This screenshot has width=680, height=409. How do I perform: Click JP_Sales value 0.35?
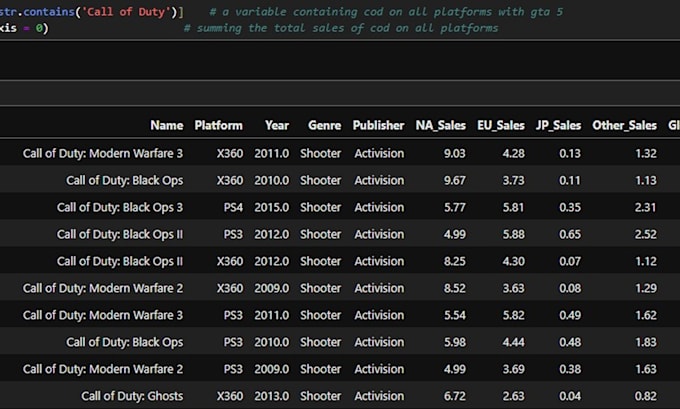(570, 207)
